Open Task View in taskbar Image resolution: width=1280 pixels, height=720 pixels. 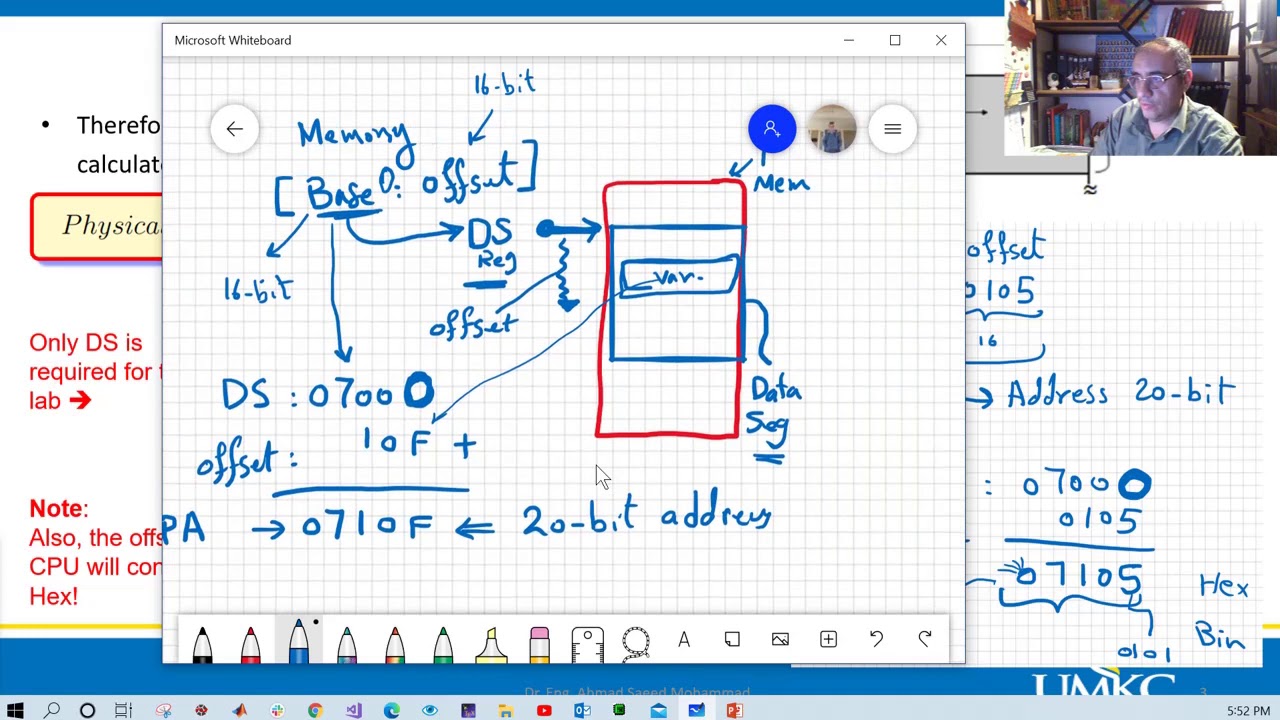click(x=123, y=711)
